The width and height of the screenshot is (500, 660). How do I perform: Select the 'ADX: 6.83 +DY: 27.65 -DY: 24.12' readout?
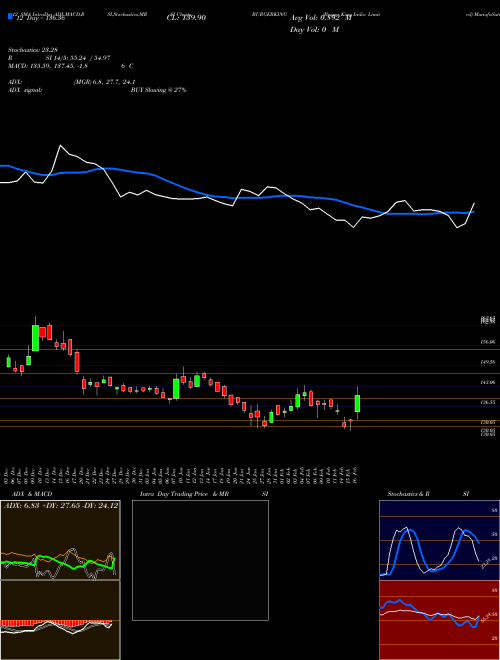click(61, 506)
